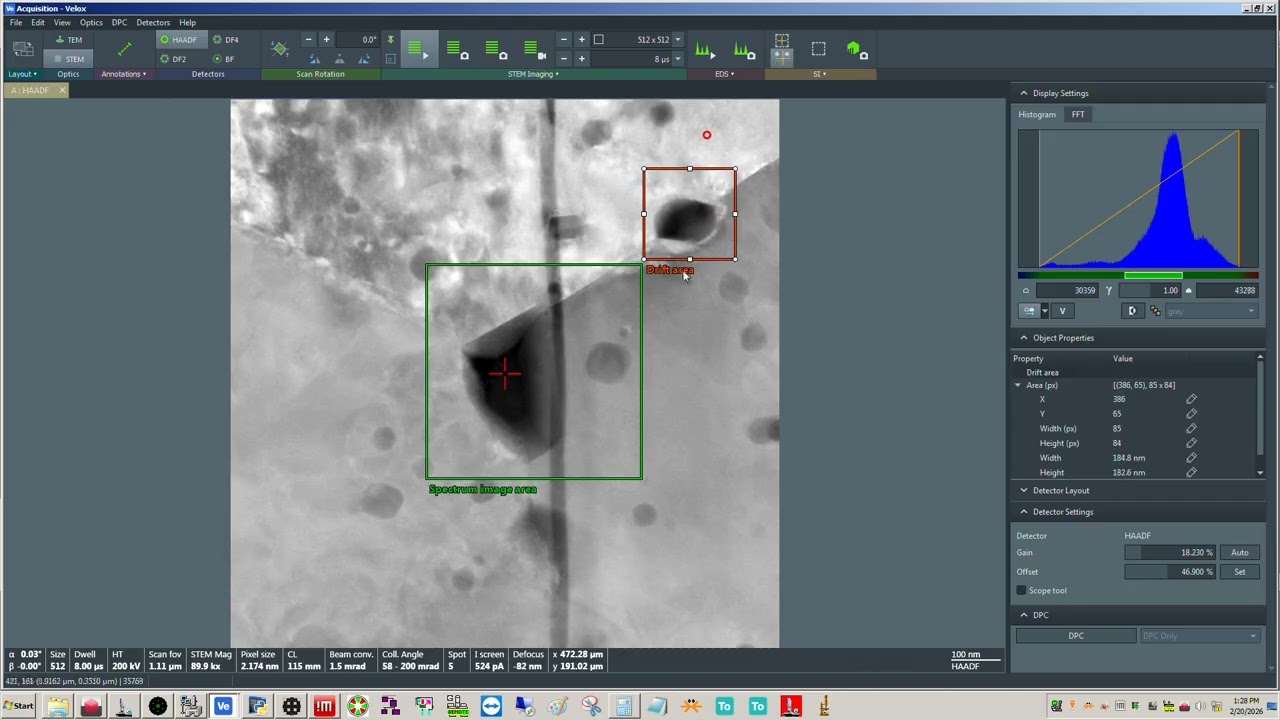Invert contrast in display settings
1280x720 pixels.
click(1132, 311)
